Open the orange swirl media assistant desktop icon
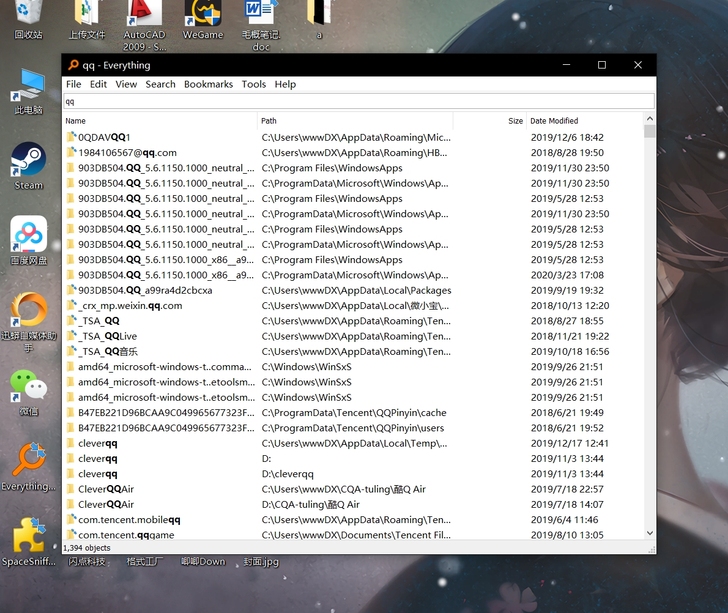The image size is (728, 613). coord(28,320)
